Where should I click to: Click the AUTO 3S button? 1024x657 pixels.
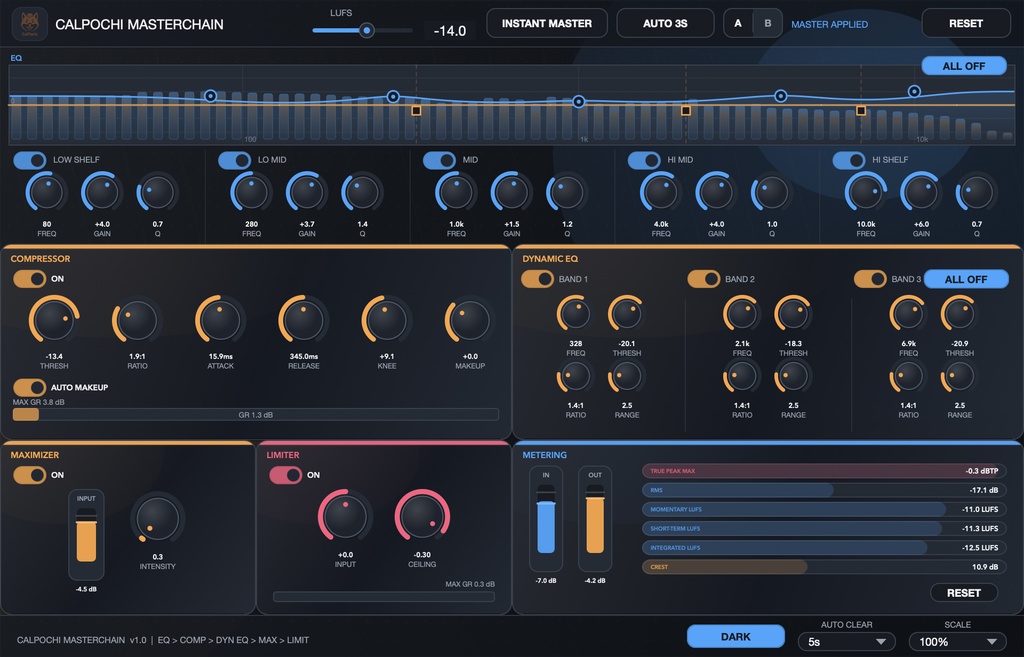pos(665,24)
